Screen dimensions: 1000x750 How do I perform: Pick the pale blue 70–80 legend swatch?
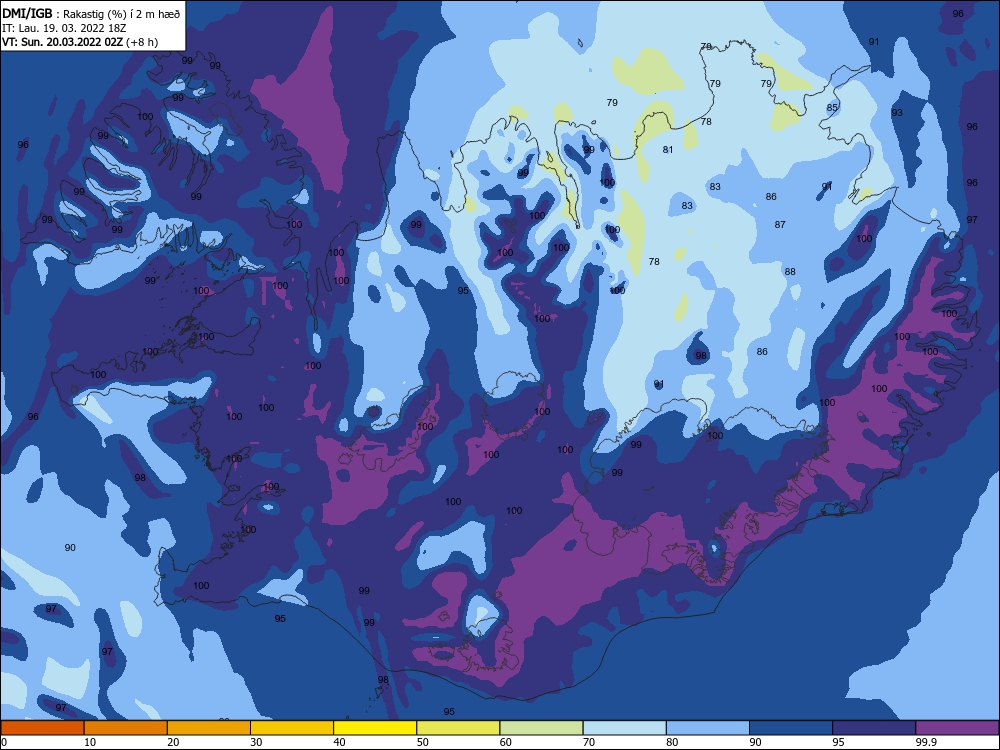click(624, 728)
